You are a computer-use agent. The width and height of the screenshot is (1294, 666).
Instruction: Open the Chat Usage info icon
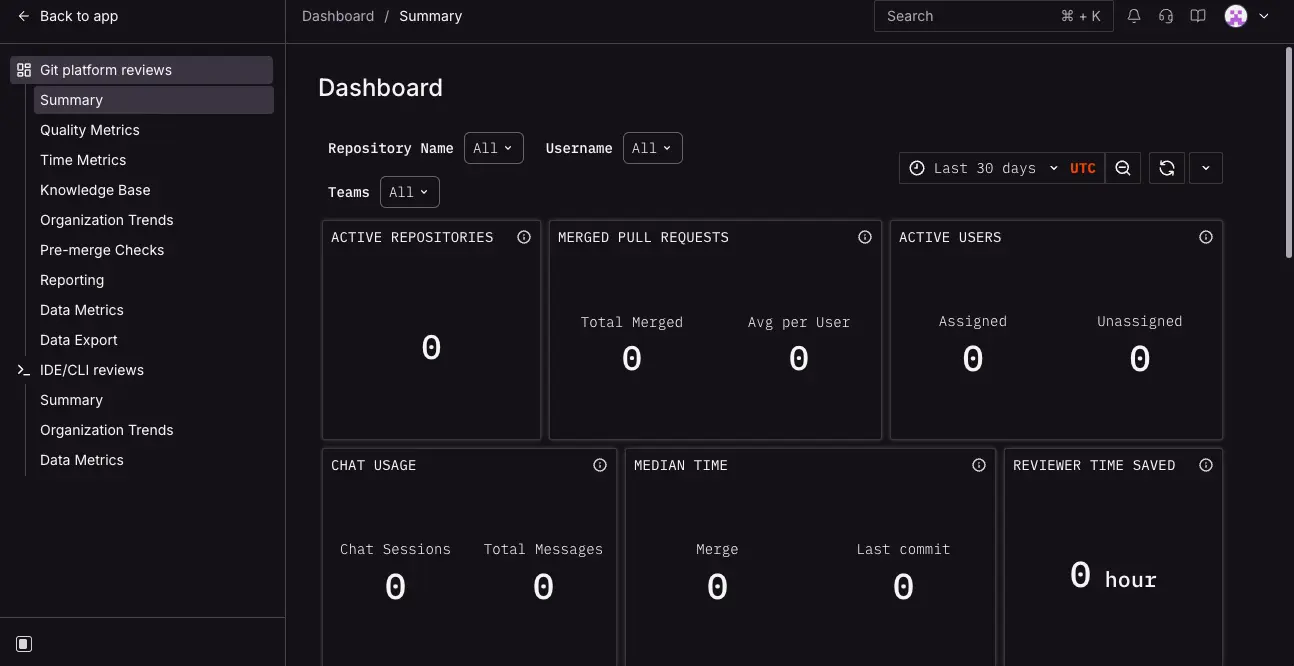tap(599, 464)
